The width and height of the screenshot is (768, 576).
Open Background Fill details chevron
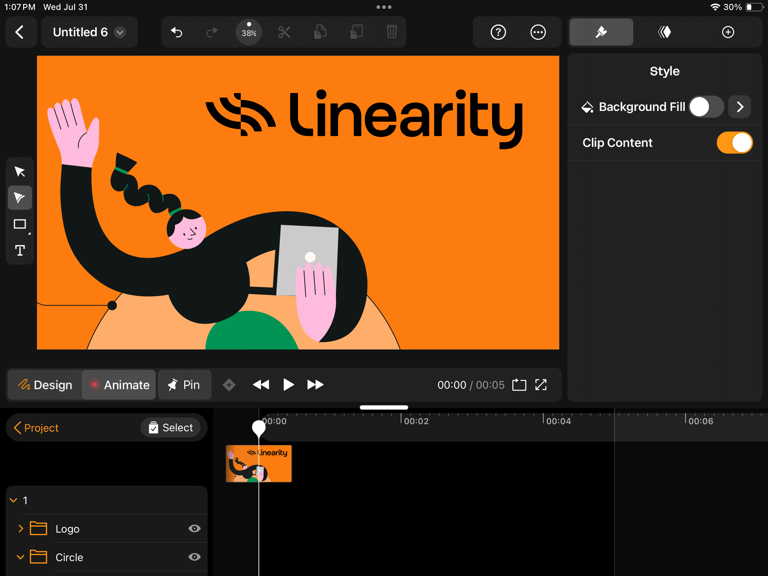pyautogui.click(x=740, y=107)
